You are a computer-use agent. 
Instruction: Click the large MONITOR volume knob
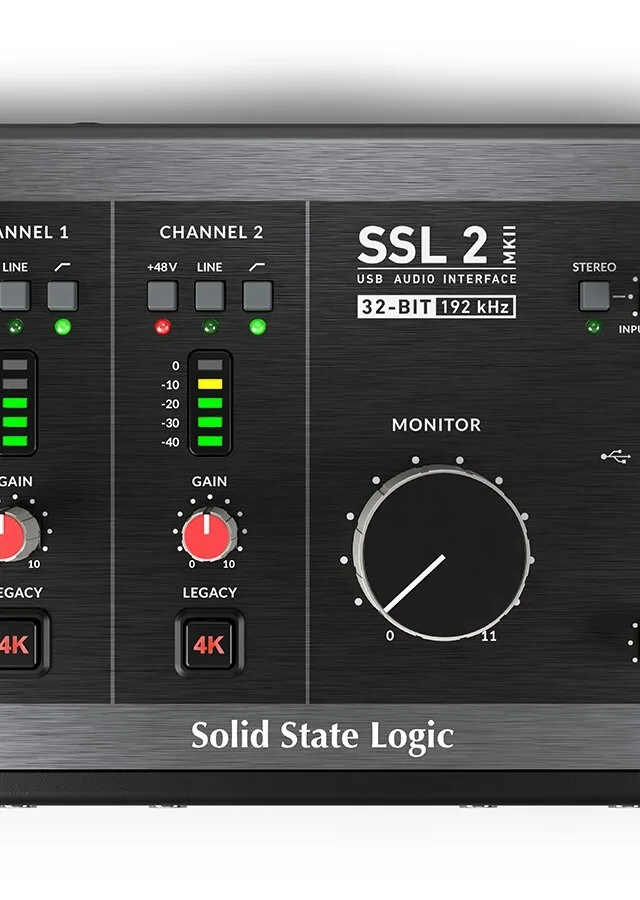point(442,554)
